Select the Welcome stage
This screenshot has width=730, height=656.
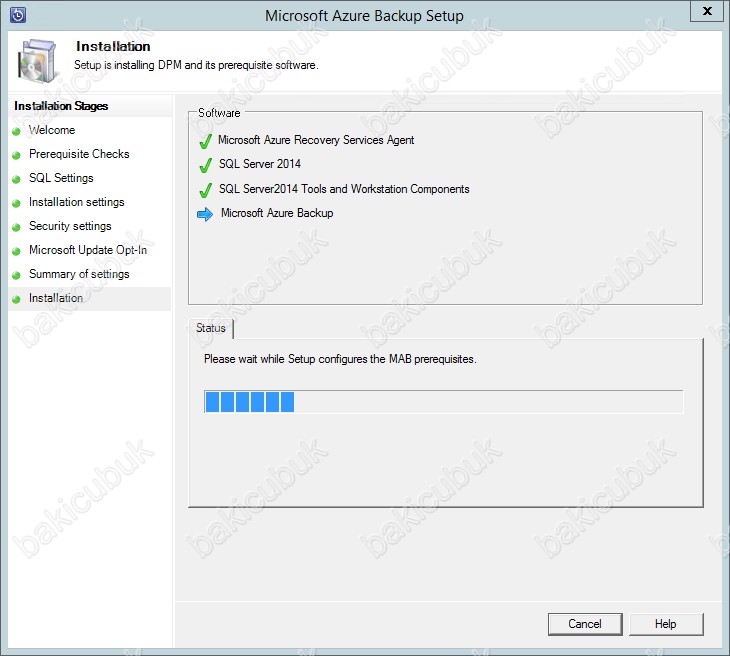click(52, 130)
